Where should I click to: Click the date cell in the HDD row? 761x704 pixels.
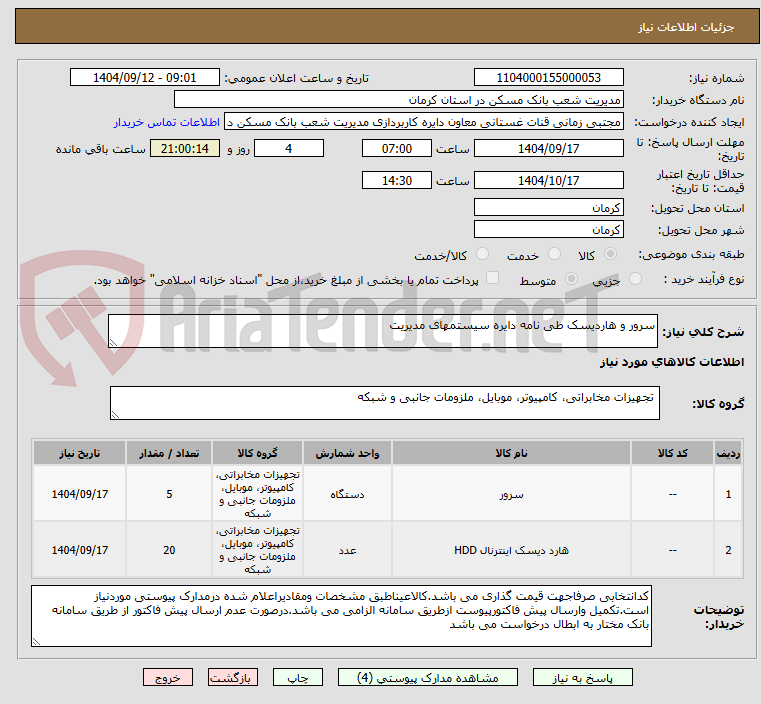[x=80, y=550]
